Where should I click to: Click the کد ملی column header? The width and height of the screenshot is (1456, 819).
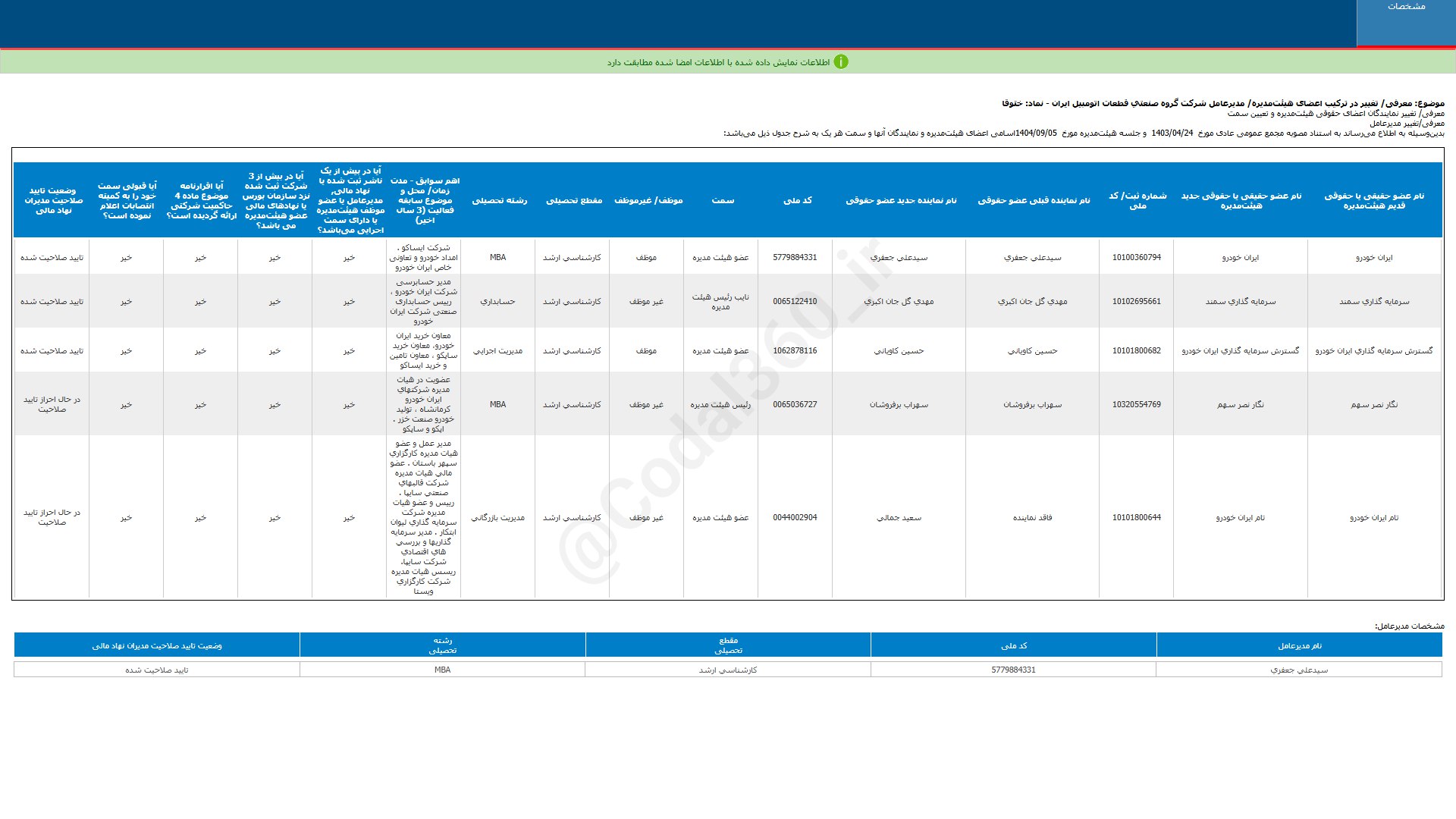click(796, 200)
